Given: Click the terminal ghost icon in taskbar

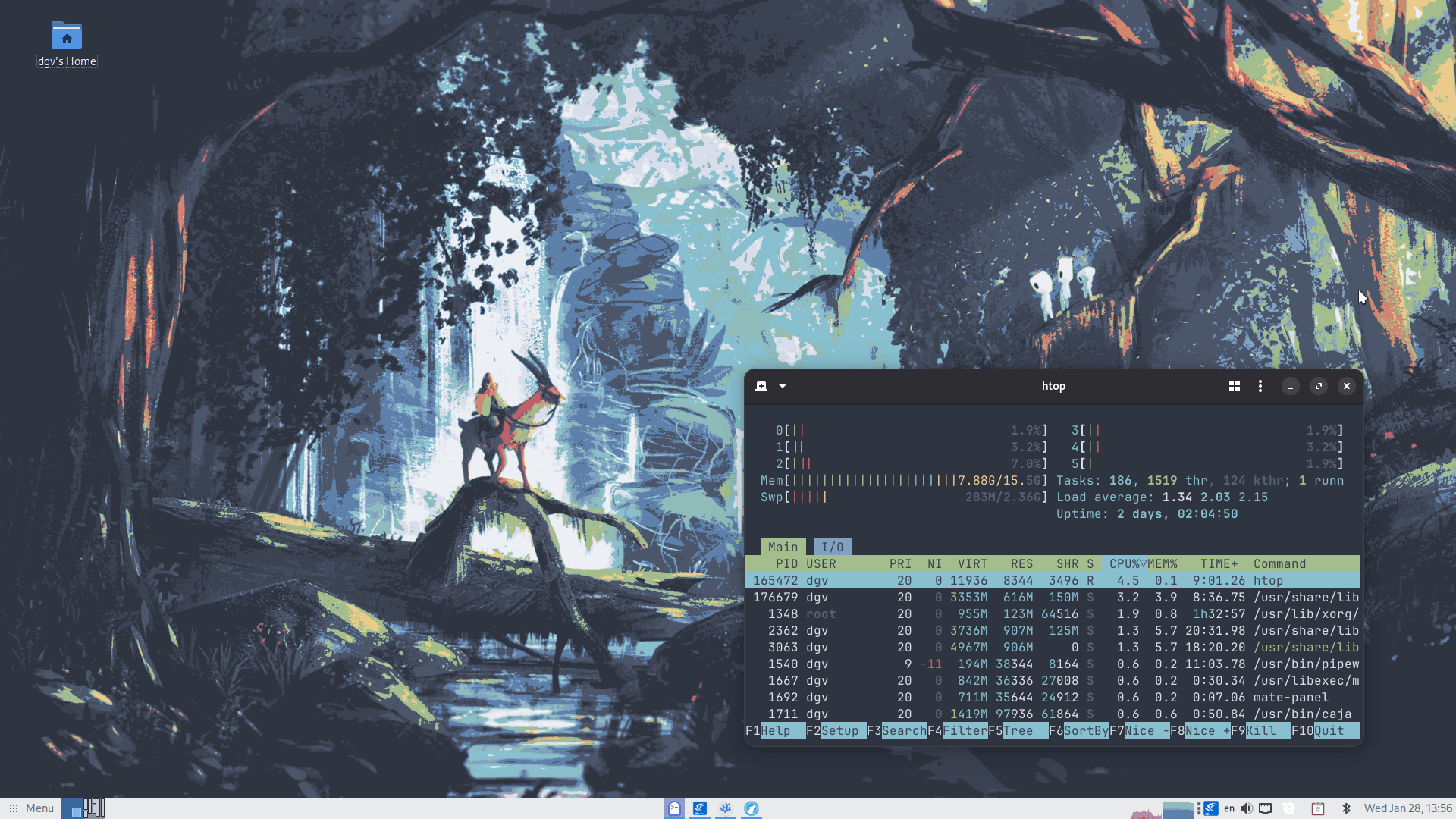Looking at the screenshot, I should (x=674, y=808).
